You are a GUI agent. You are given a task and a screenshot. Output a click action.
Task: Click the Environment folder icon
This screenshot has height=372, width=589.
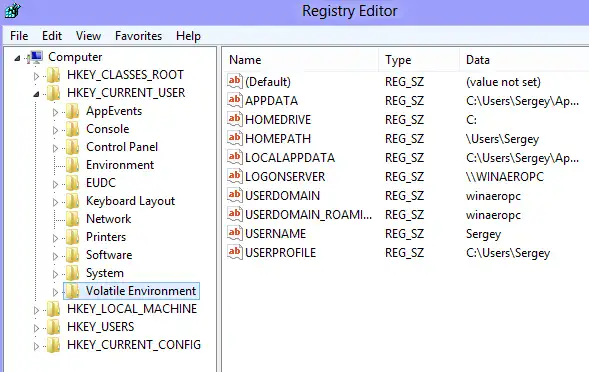(x=72, y=165)
